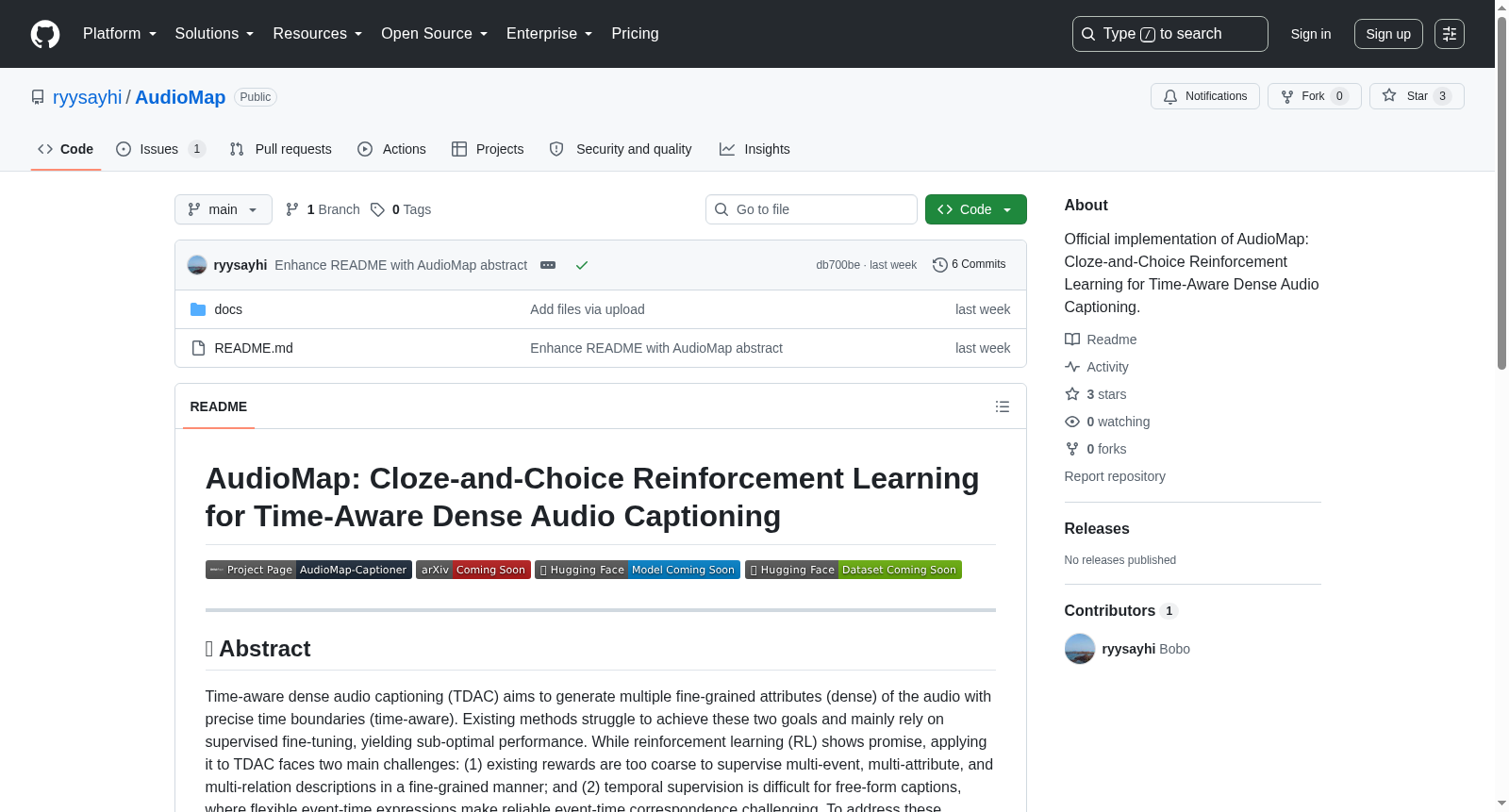Star the AudioMap repository
The height and width of the screenshot is (812, 1509).
(1417, 96)
